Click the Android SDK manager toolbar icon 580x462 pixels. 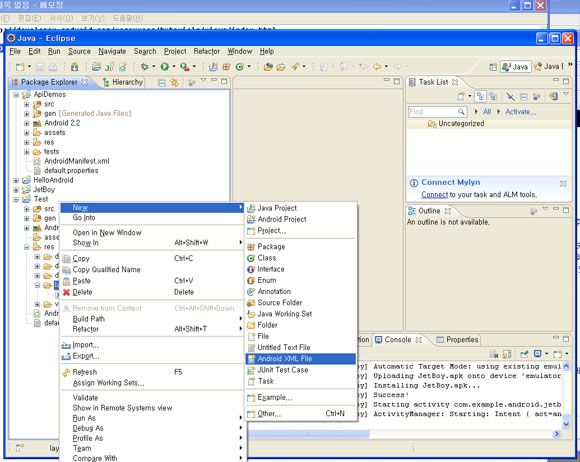pyautogui.click(x=75, y=67)
